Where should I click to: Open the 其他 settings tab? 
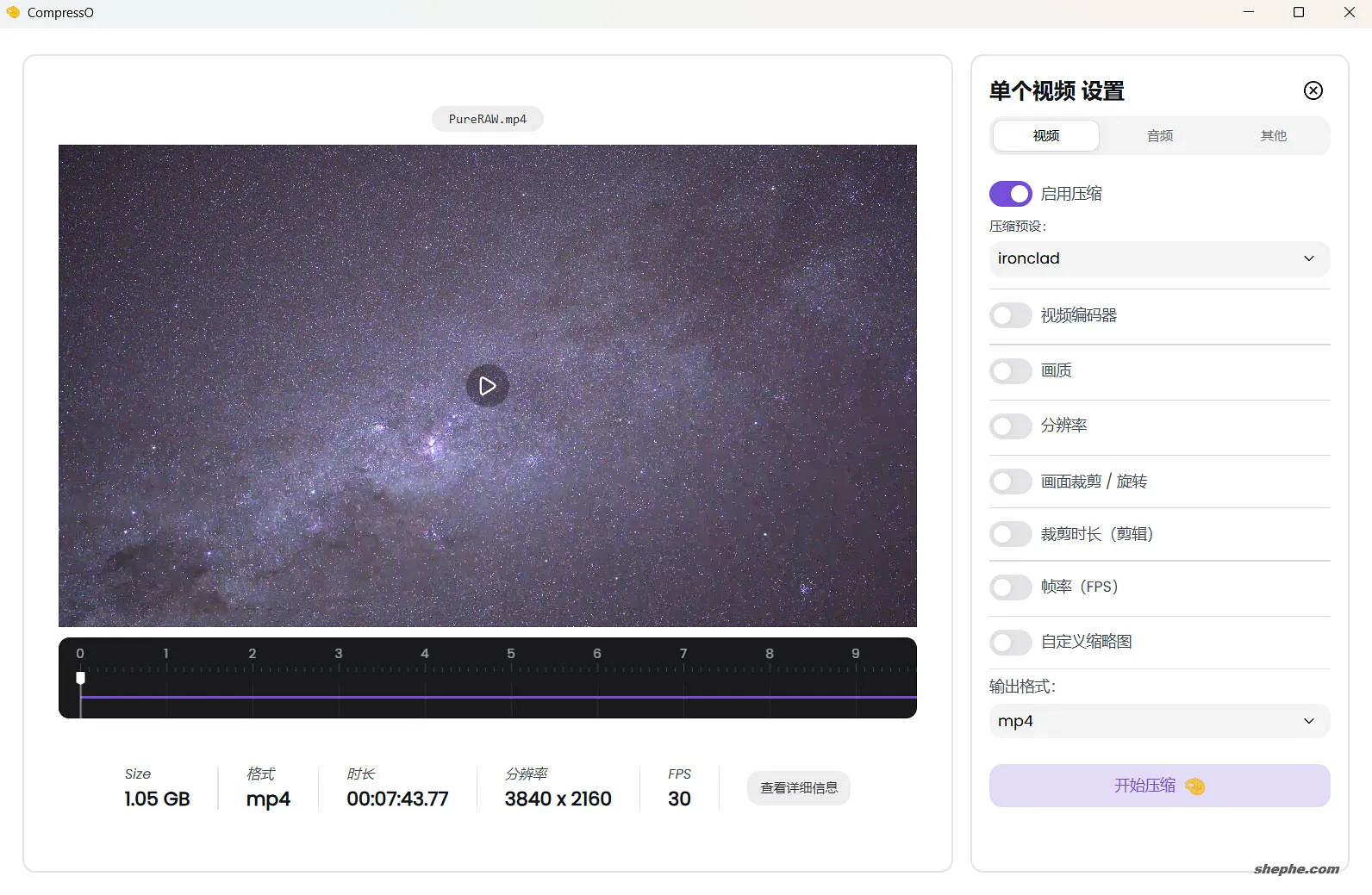pos(1273,135)
